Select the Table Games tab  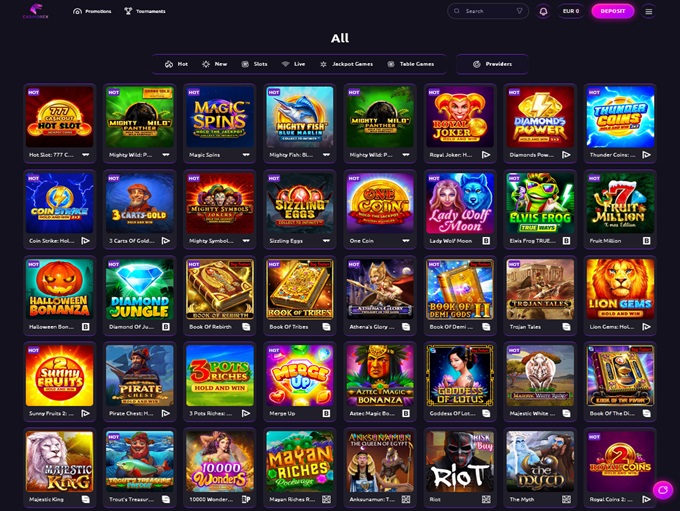tap(410, 64)
